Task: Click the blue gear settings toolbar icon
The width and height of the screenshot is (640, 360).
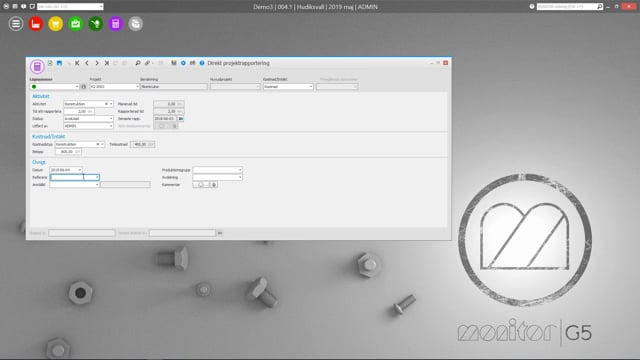Action: click(x=183, y=63)
